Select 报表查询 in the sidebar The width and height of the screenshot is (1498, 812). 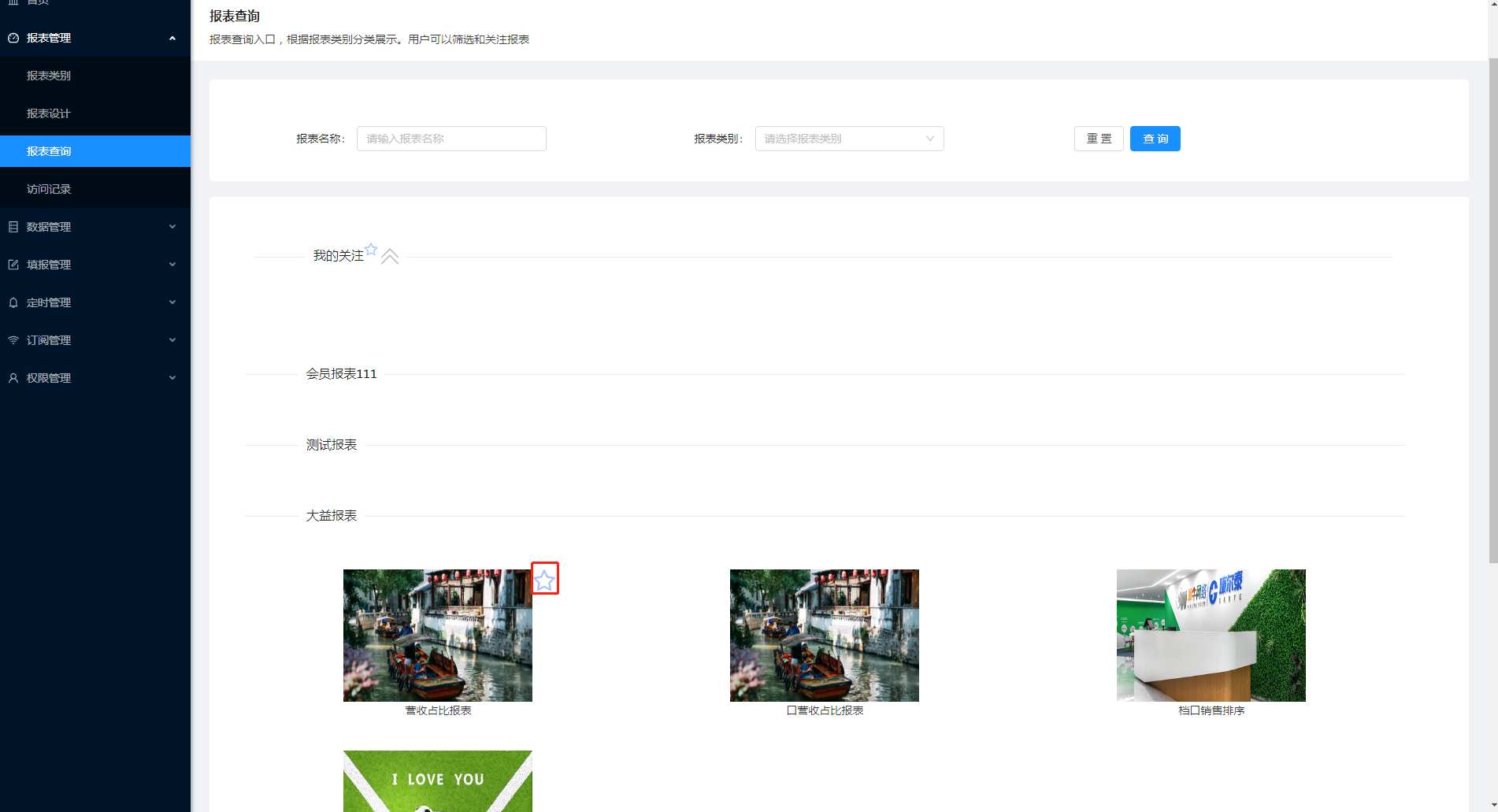coord(95,151)
